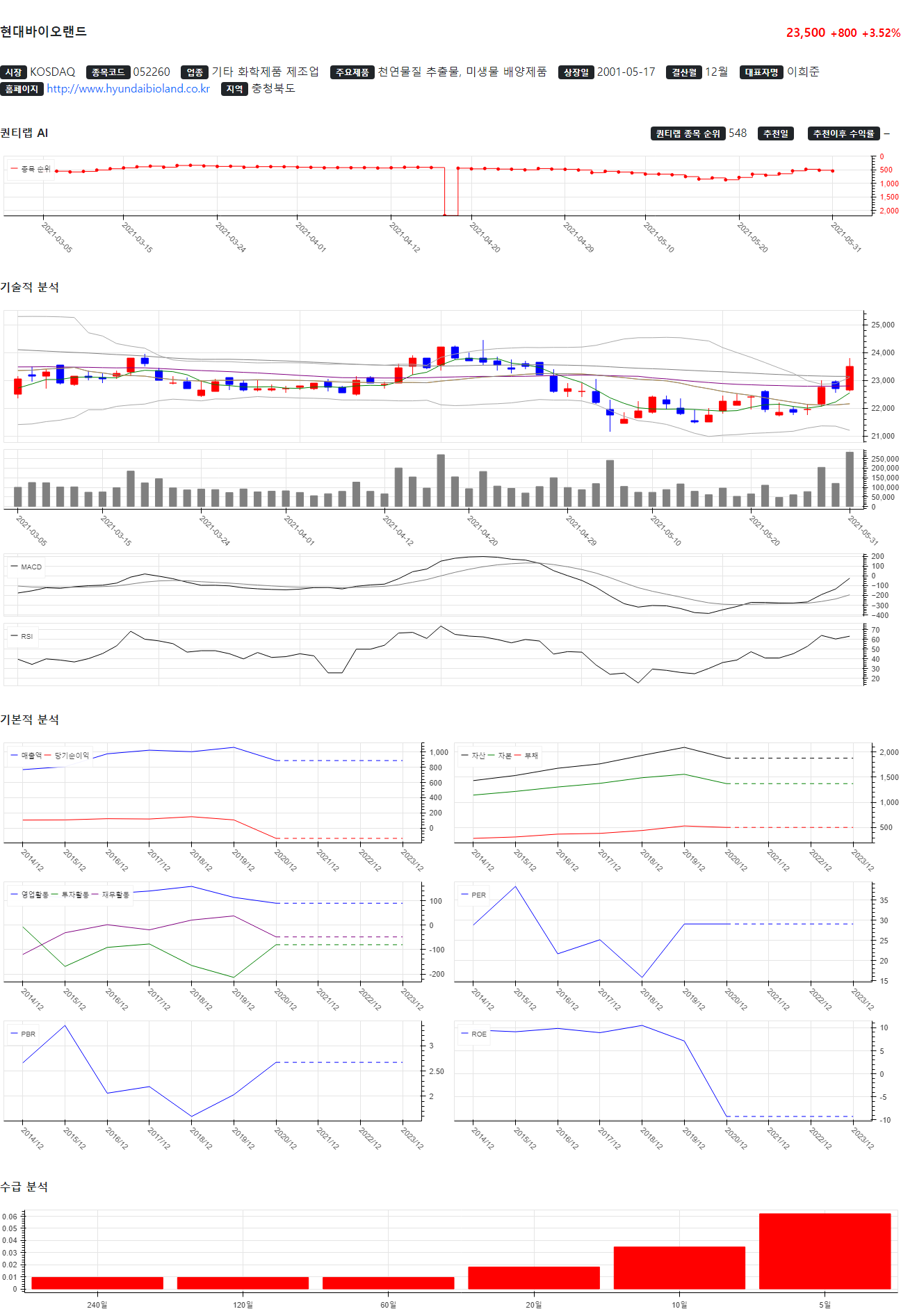Click the red bar above 120일
901x1316 pixels.
tap(243, 1283)
